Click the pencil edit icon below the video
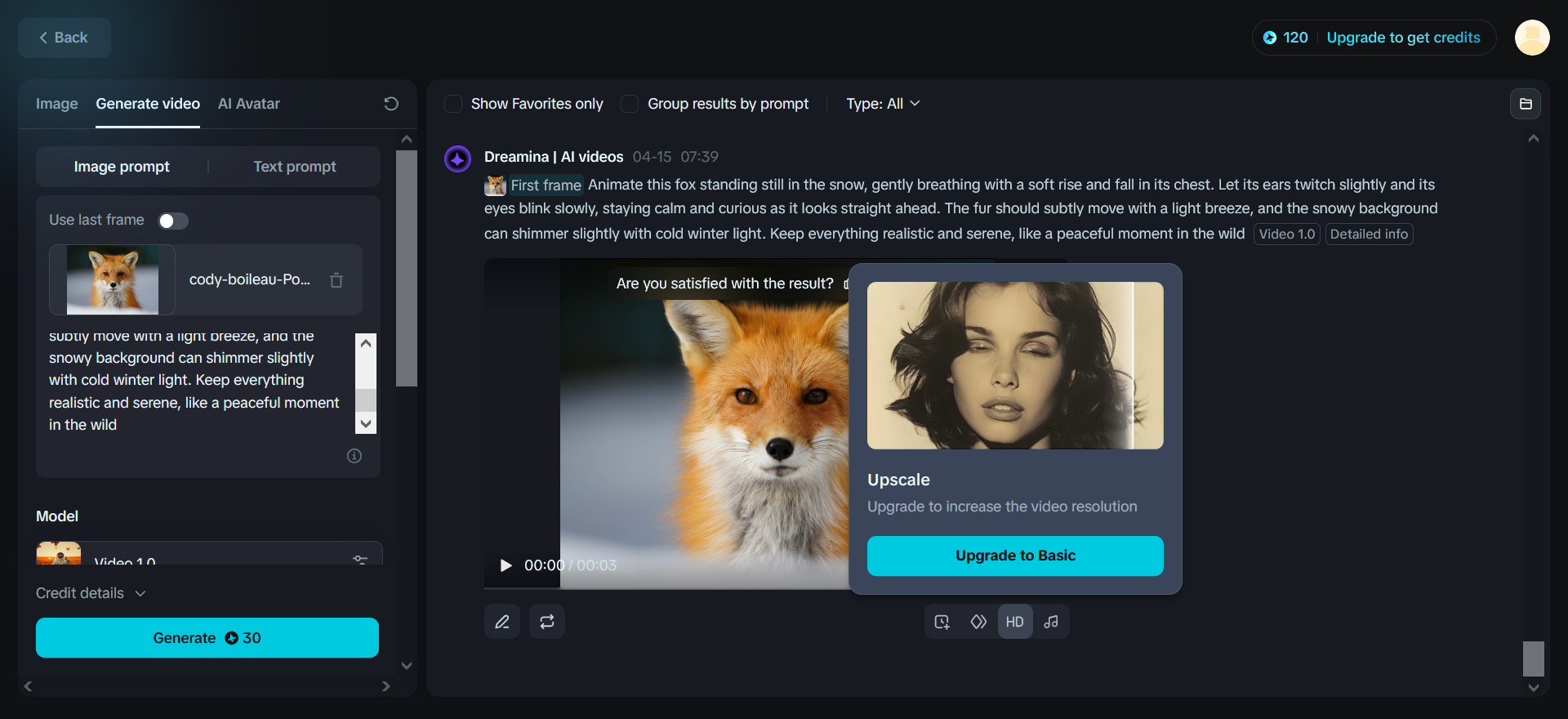 502,622
